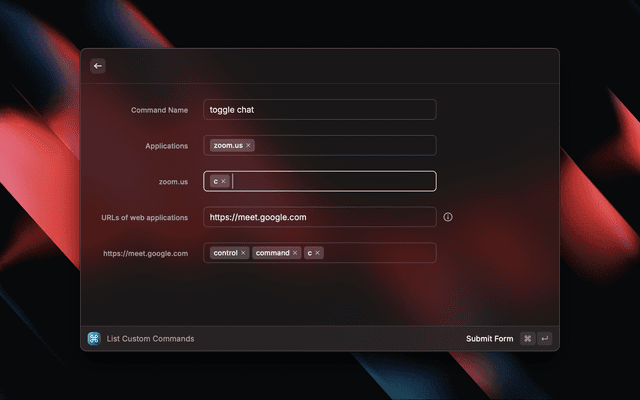Focus the https://meet.google.com shortcut keys field
Viewport: 640px width, 400px height.
[380, 253]
